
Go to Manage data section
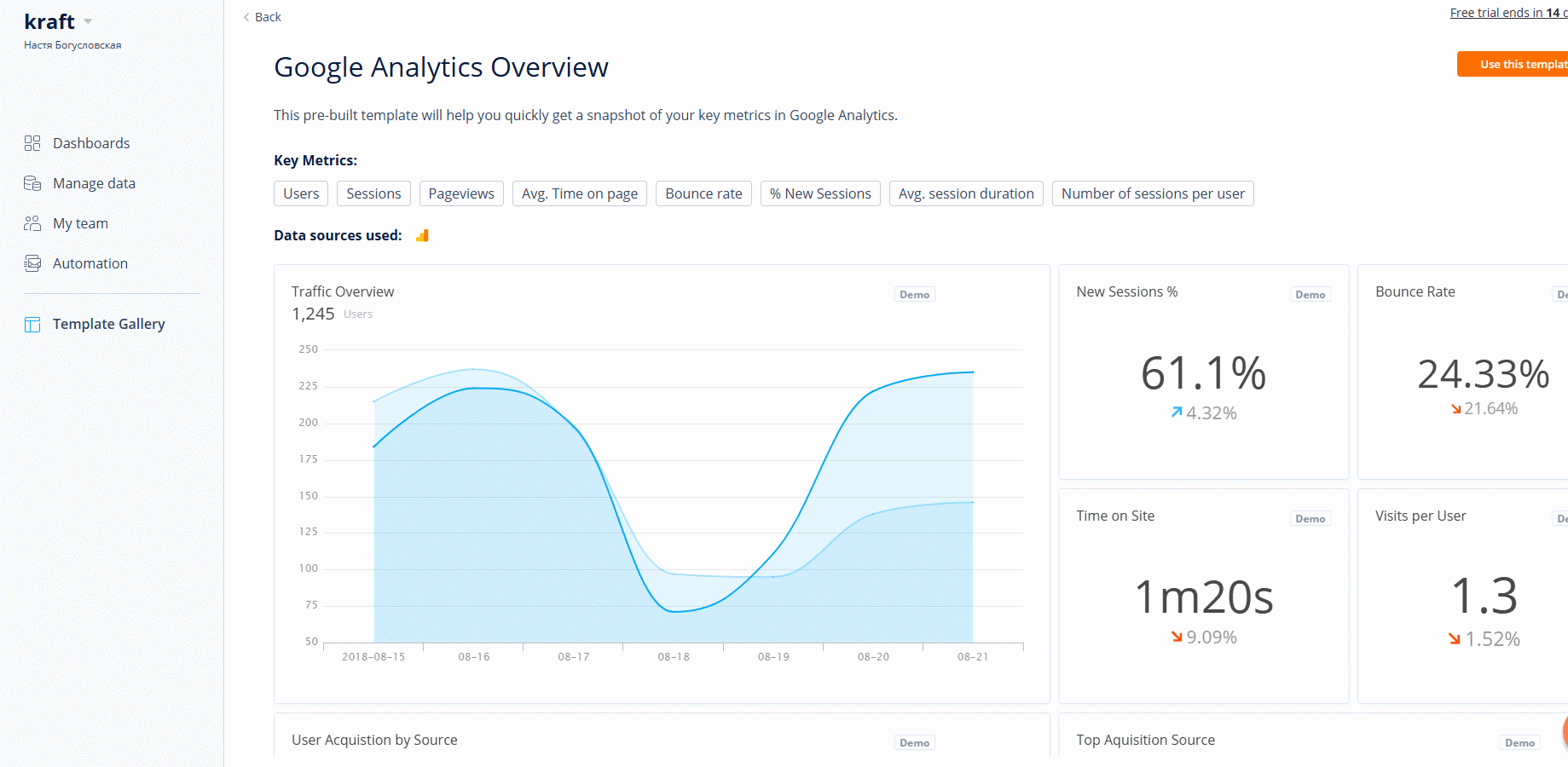coord(94,183)
